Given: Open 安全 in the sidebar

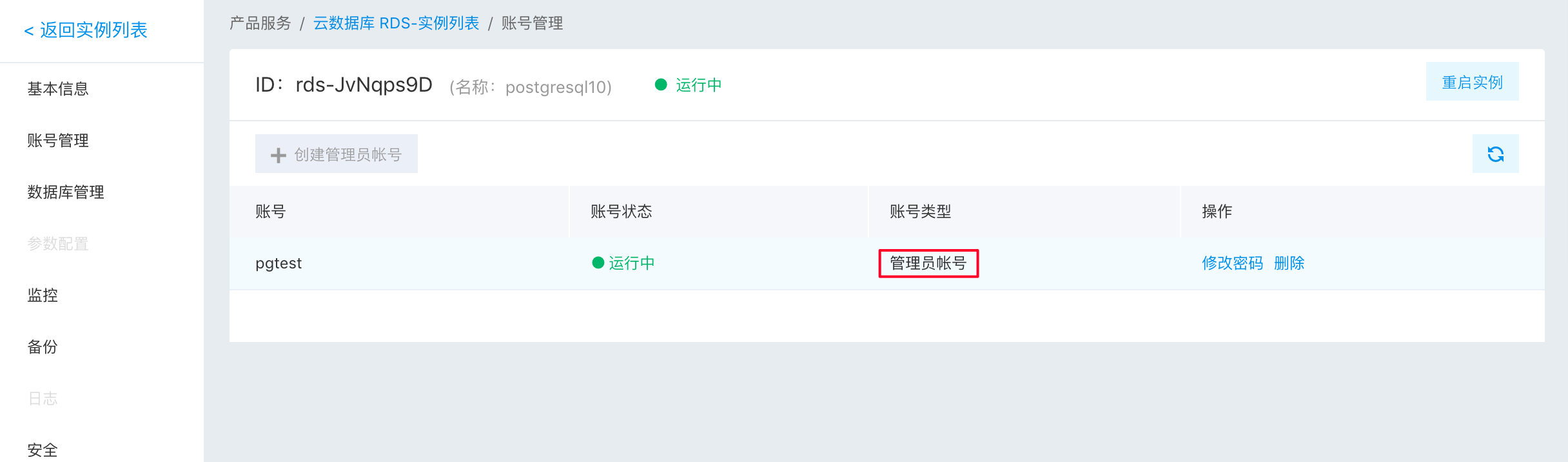Looking at the screenshot, I should [x=43, y=450].
